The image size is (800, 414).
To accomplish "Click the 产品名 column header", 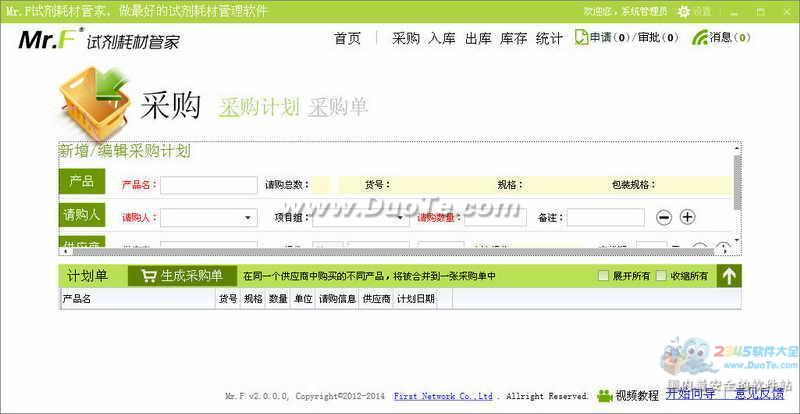I will (x=138, y=299).
